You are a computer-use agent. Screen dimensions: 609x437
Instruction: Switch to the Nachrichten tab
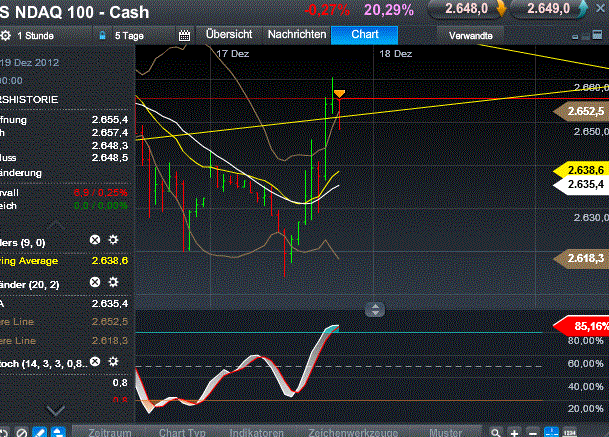[297, 34]
